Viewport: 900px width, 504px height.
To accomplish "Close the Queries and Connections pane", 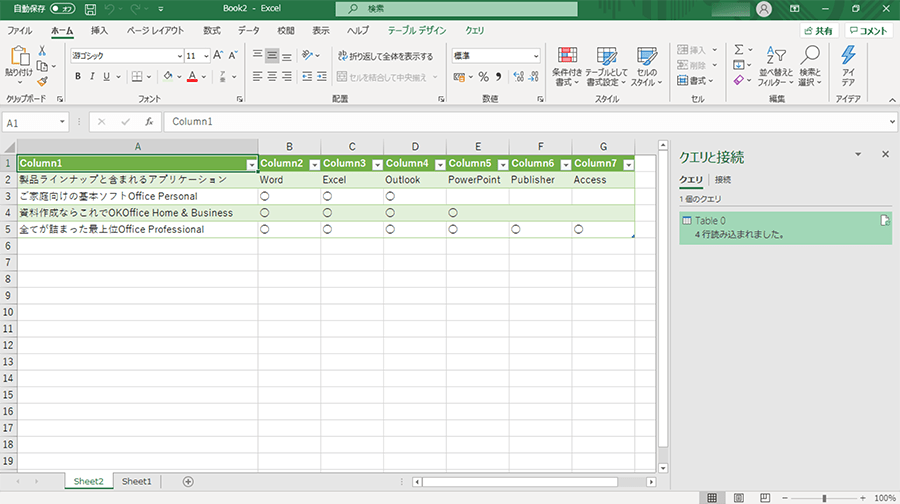I will (x=885, y=154).
